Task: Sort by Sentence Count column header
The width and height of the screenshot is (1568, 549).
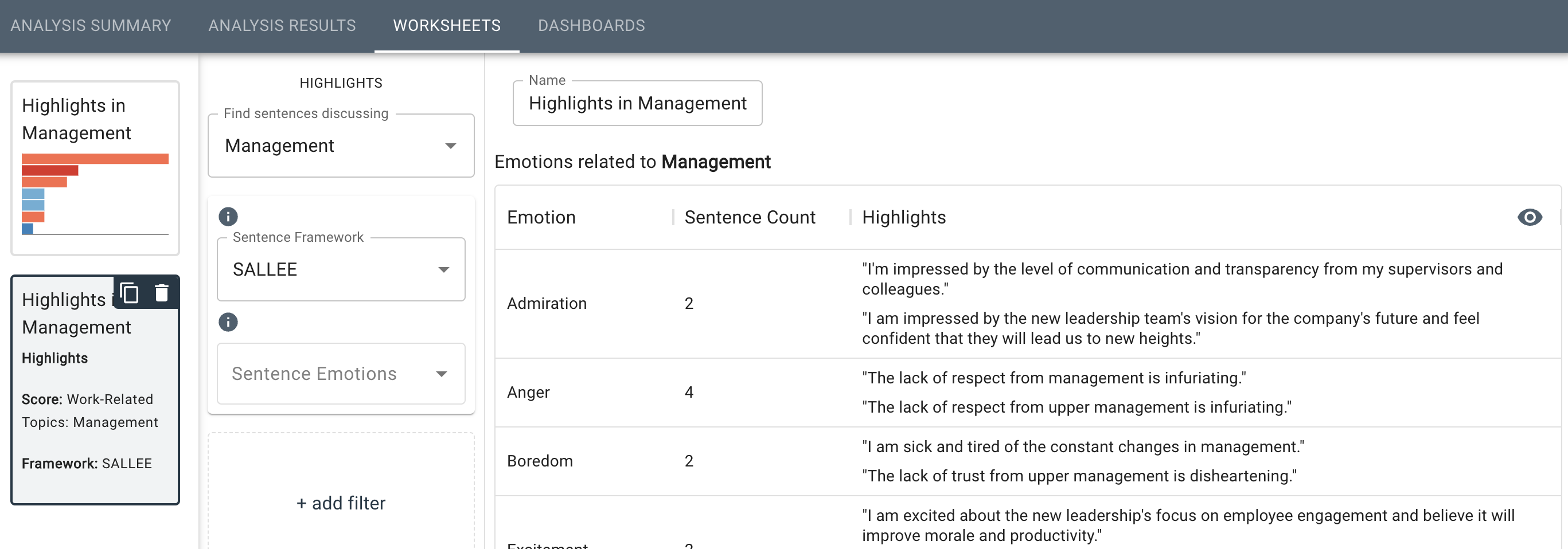Action: click(750, 218)
